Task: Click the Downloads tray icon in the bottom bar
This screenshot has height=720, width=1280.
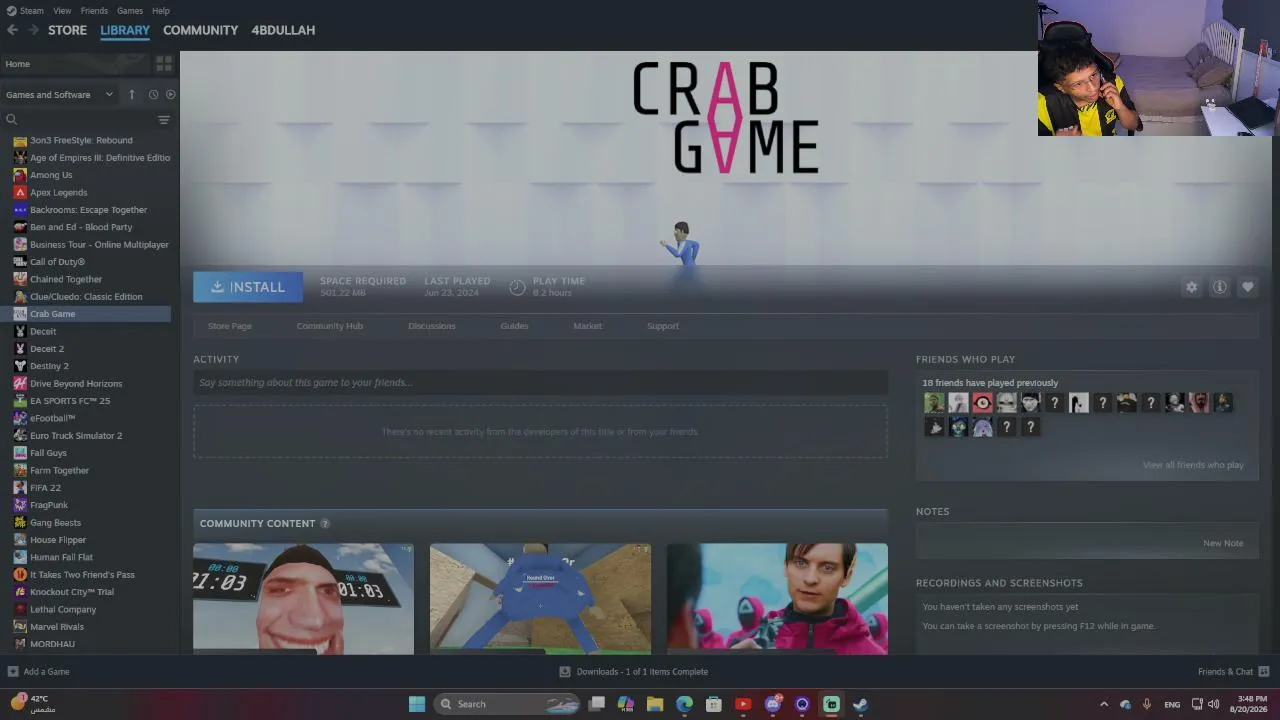Action: 565,672
